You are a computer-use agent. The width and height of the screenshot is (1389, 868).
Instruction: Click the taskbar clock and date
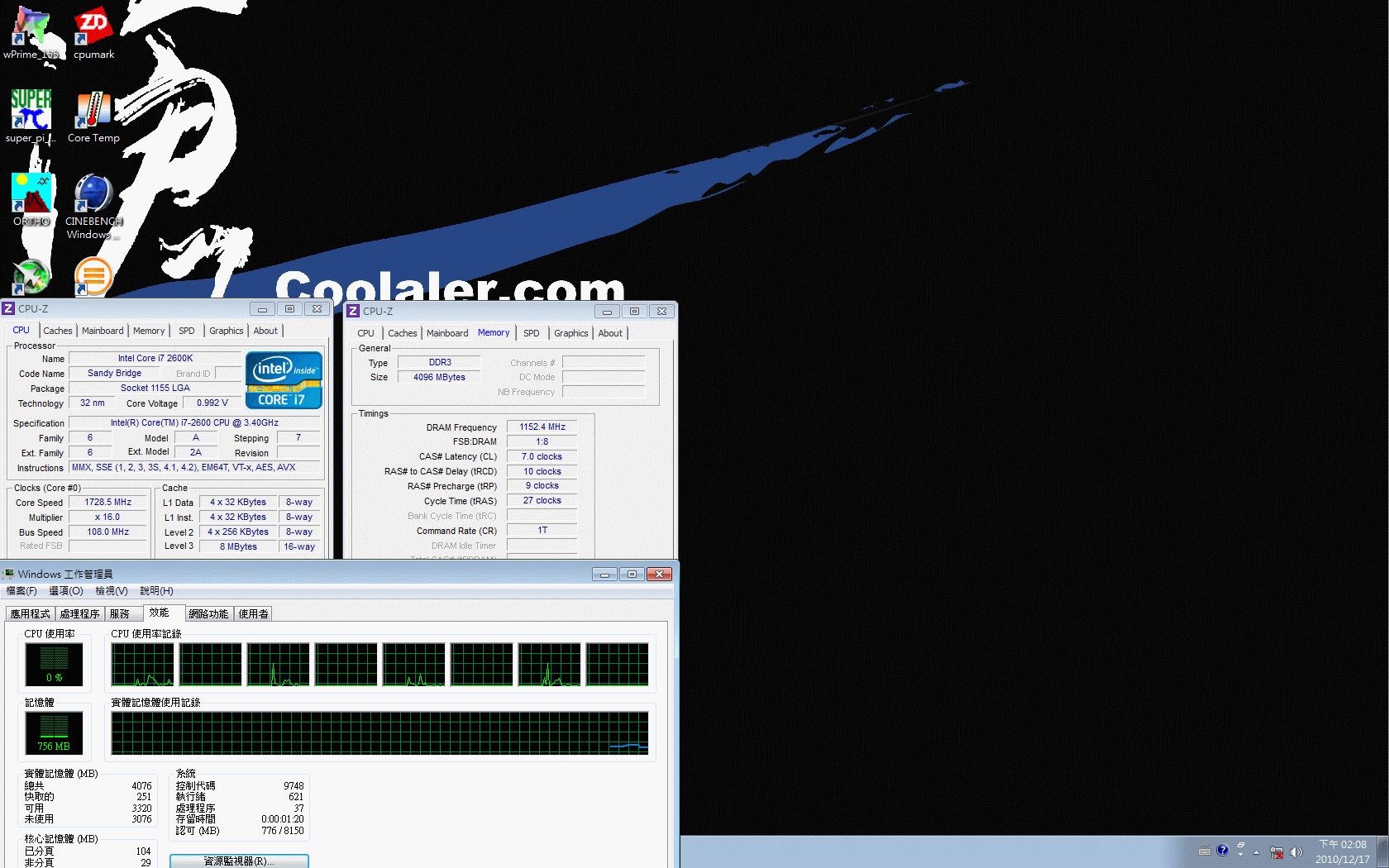click(x=1342, y=851)
